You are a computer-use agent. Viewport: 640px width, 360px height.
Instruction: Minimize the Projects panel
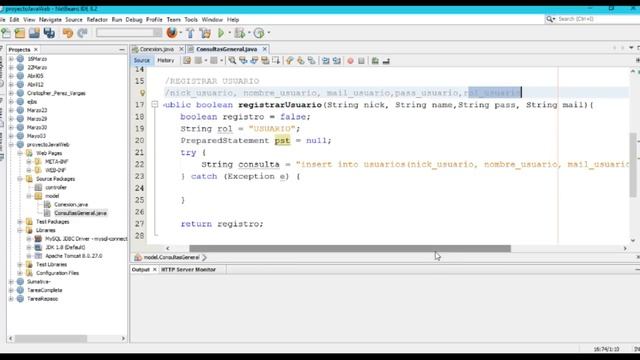[122, 49]
